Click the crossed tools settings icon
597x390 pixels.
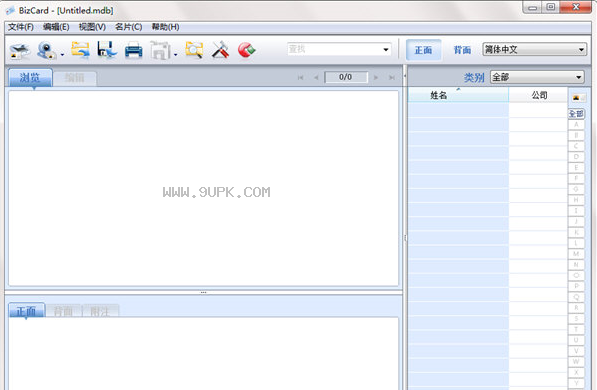point(220,50)
